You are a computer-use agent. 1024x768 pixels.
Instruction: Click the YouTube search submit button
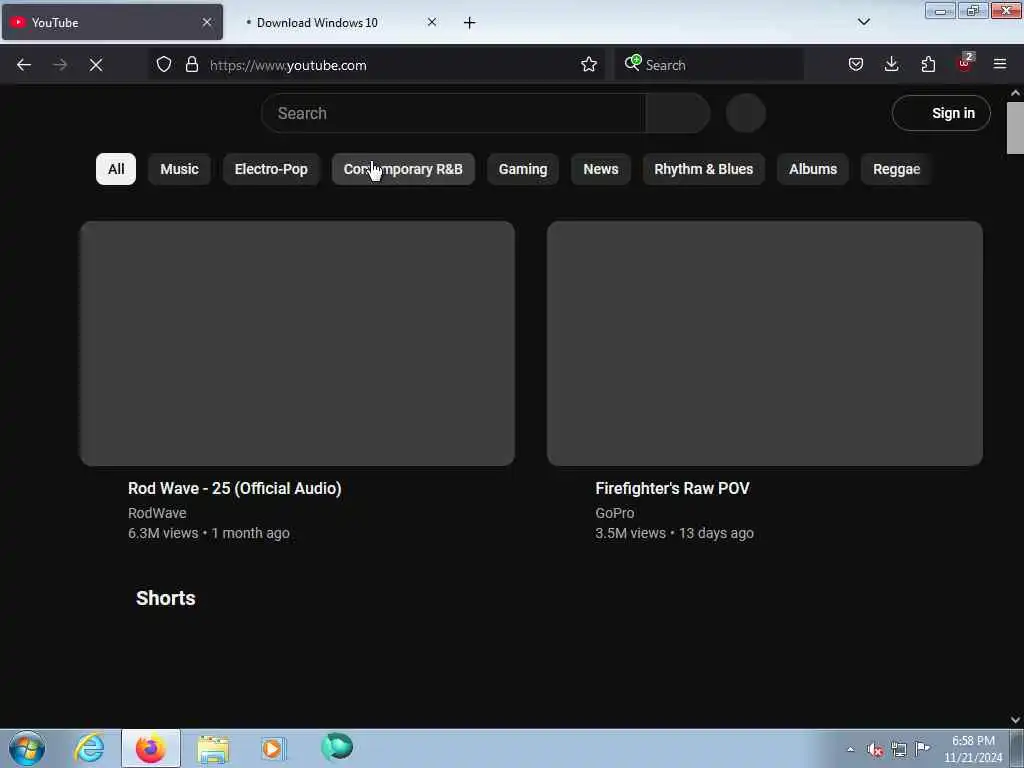click(678, 114)
